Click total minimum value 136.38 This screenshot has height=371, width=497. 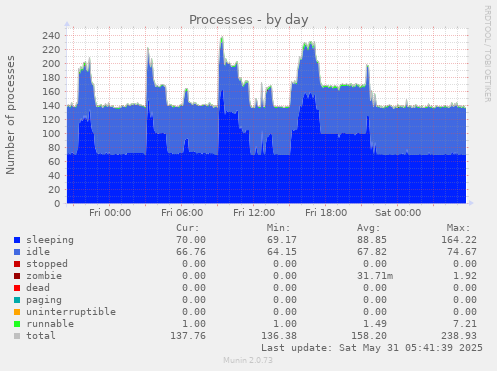coord(279,336)
